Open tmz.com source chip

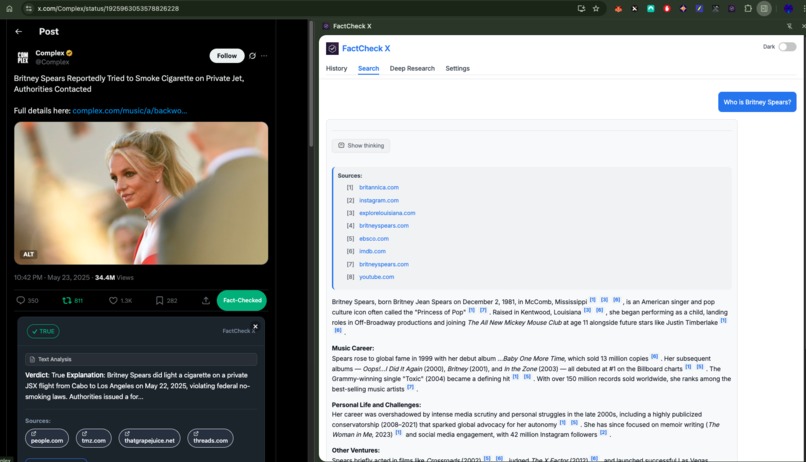tap(94, 438)
